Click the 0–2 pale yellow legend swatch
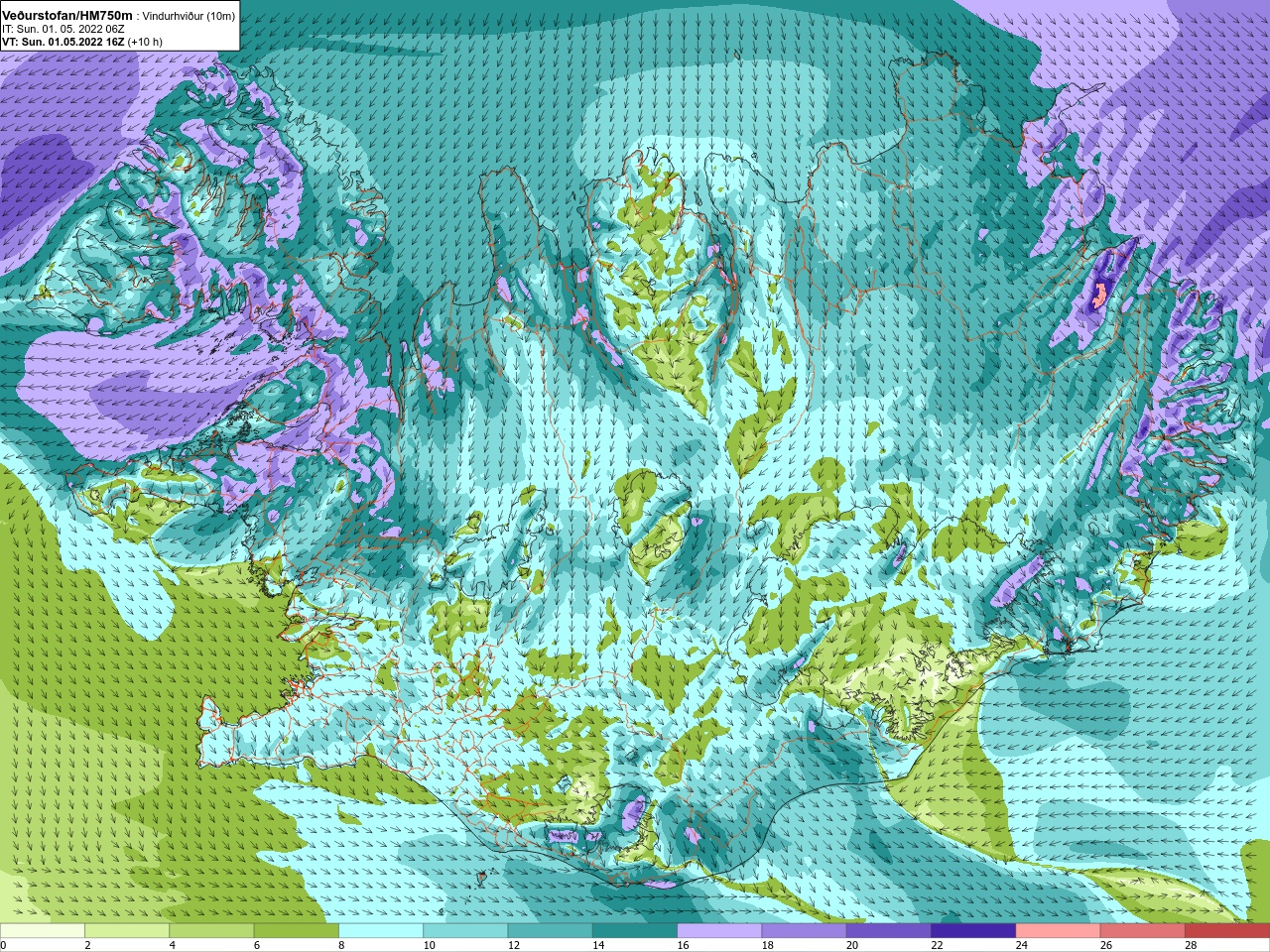This screenshot has width=1270, height=952. [x=43, y=931]
